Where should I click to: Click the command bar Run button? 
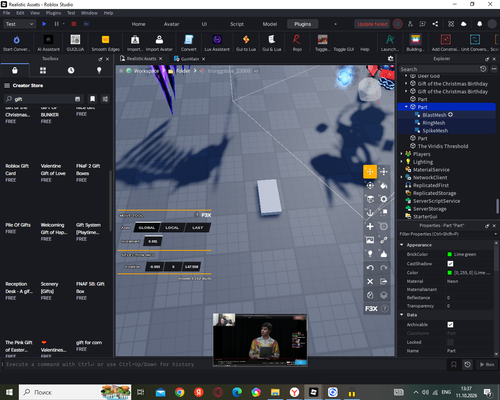487,364
